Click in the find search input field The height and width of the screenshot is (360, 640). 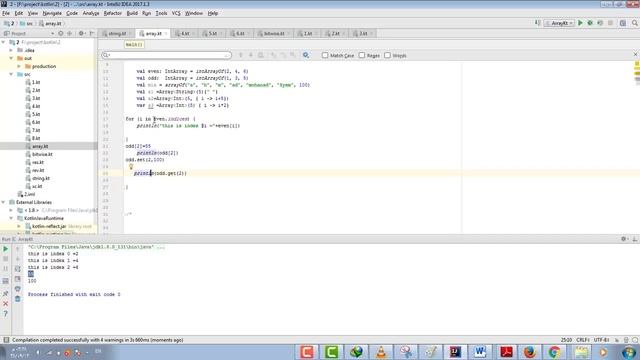[167, 55]
